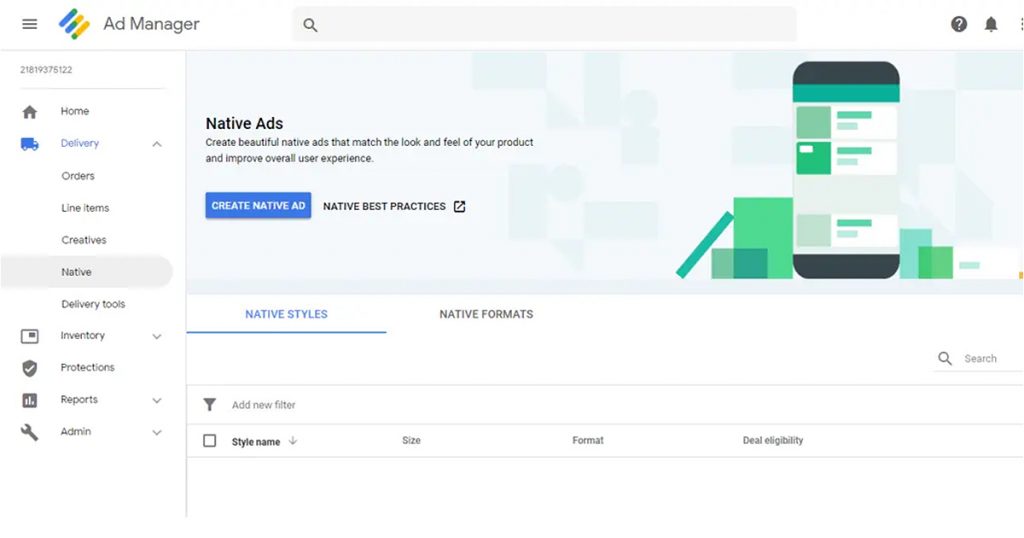Click the Delivery menu label
This screenshot has height=538, width=1024.
coord(80,143)
